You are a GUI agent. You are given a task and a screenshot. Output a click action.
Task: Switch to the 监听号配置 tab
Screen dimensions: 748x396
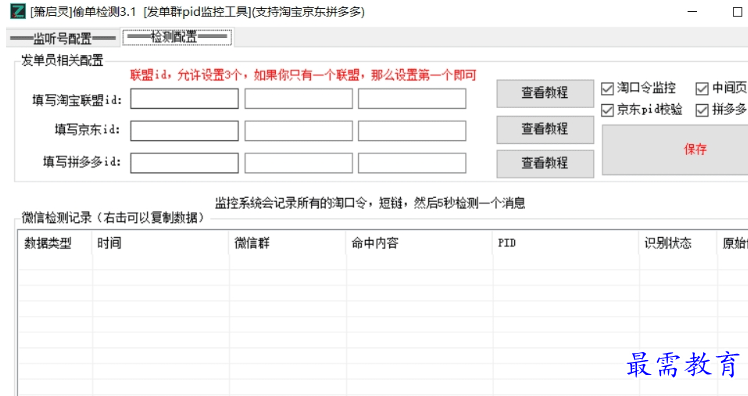pos(62,38)
